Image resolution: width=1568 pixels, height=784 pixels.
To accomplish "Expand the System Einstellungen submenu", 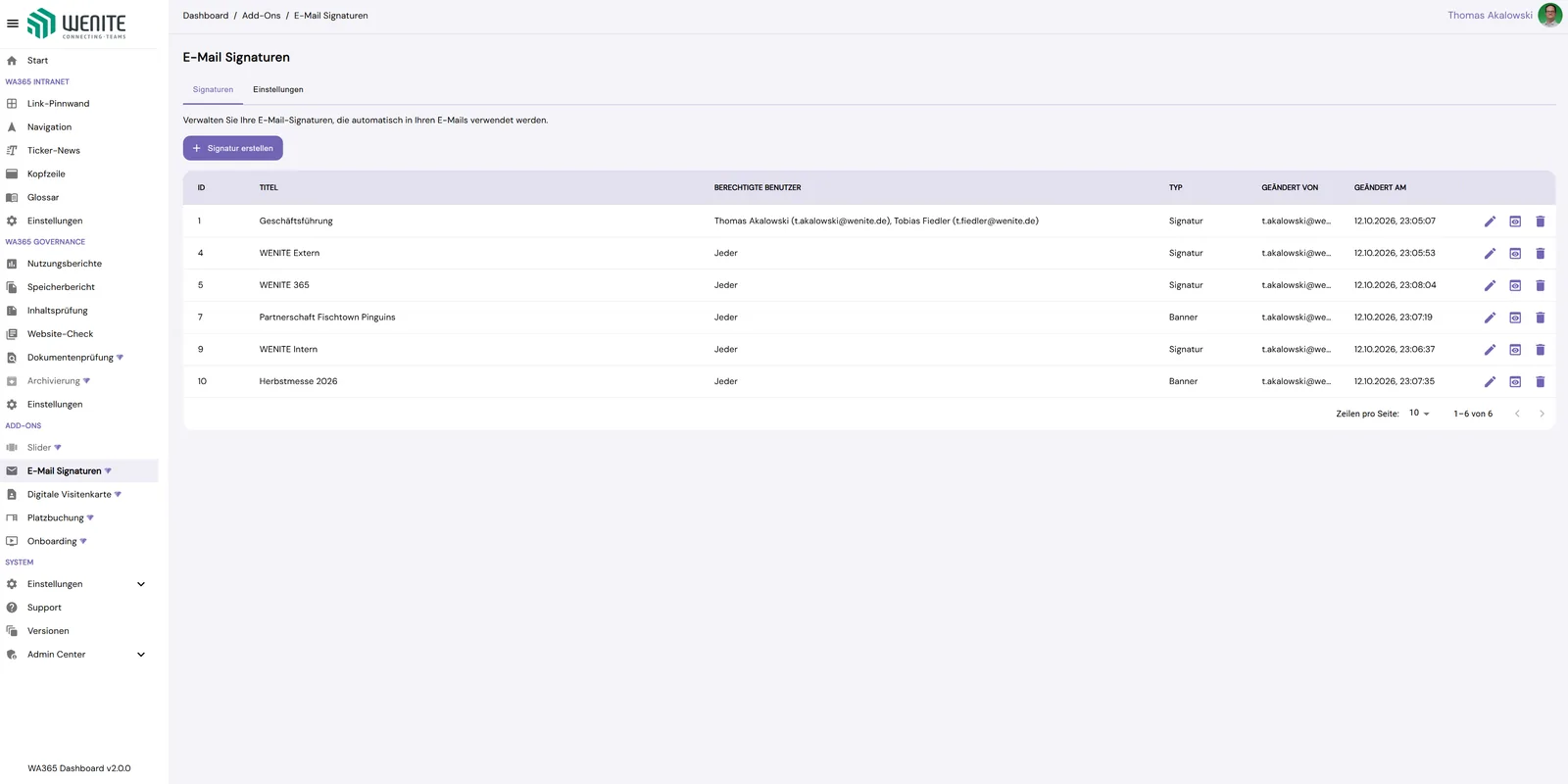I will pyautogui.click(x=141, y=584).
